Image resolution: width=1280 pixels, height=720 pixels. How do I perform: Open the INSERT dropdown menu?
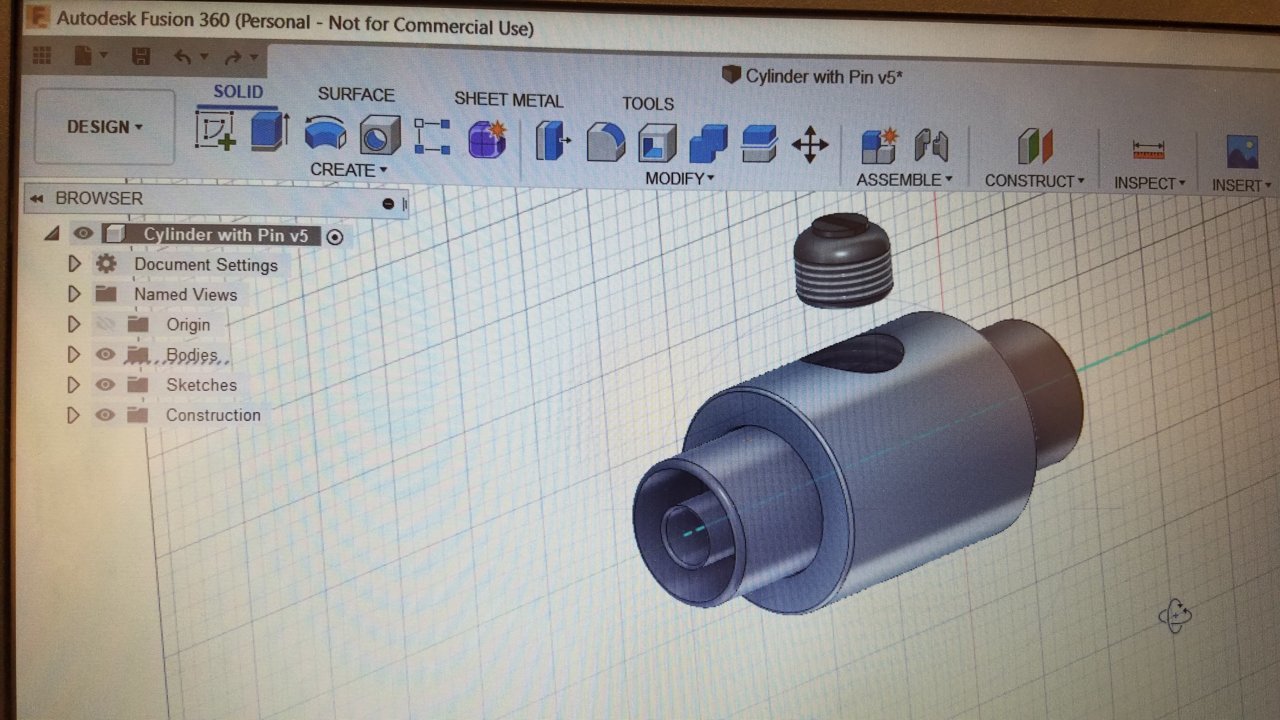click(1242, 185)
